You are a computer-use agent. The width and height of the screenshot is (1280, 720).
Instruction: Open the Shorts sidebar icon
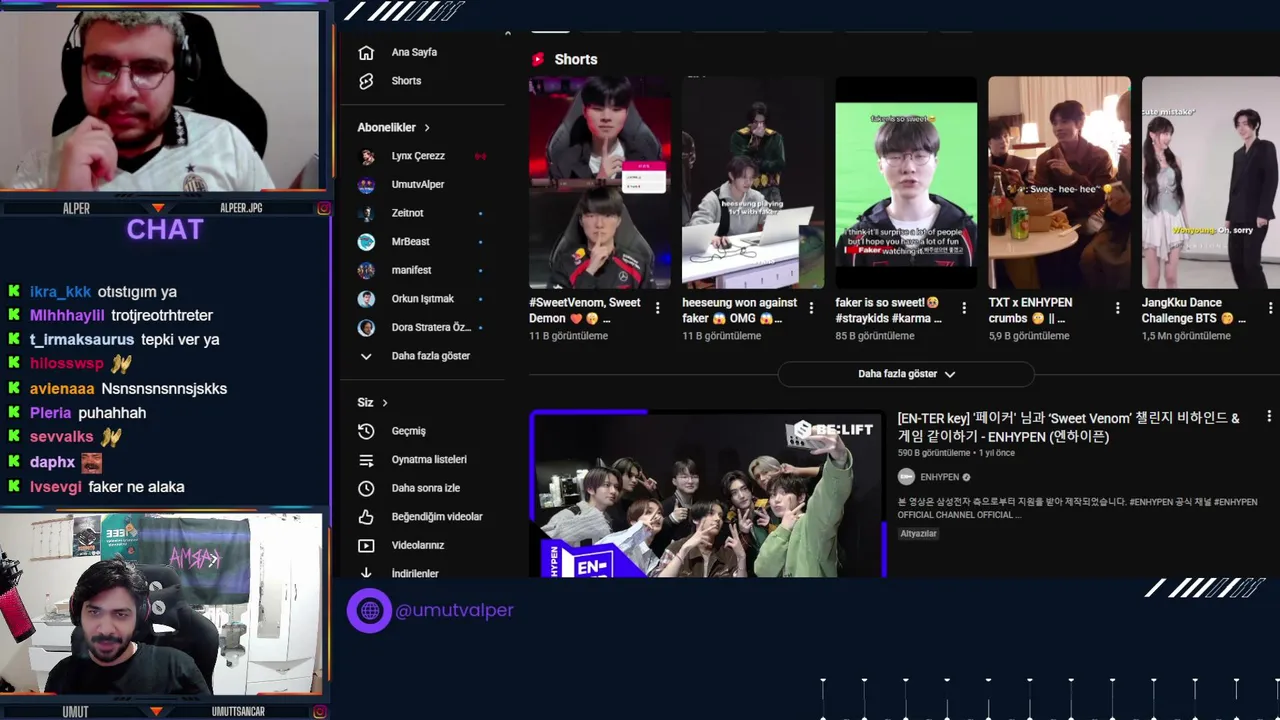(366, 81)
